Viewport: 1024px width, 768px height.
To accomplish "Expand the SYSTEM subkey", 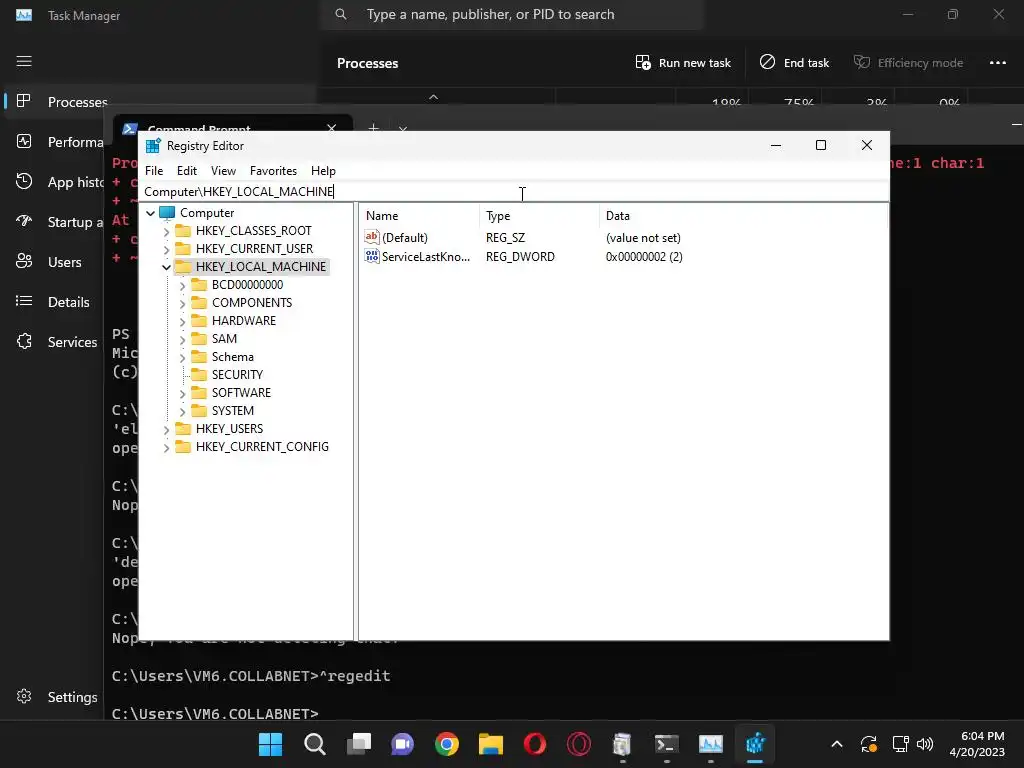I will tap(182, 411).
